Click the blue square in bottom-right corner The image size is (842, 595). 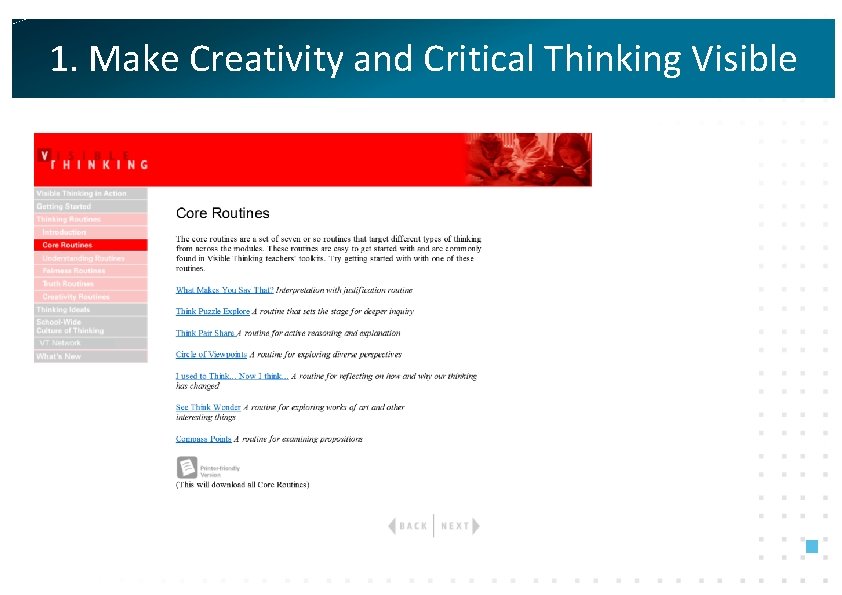[811, 545]
